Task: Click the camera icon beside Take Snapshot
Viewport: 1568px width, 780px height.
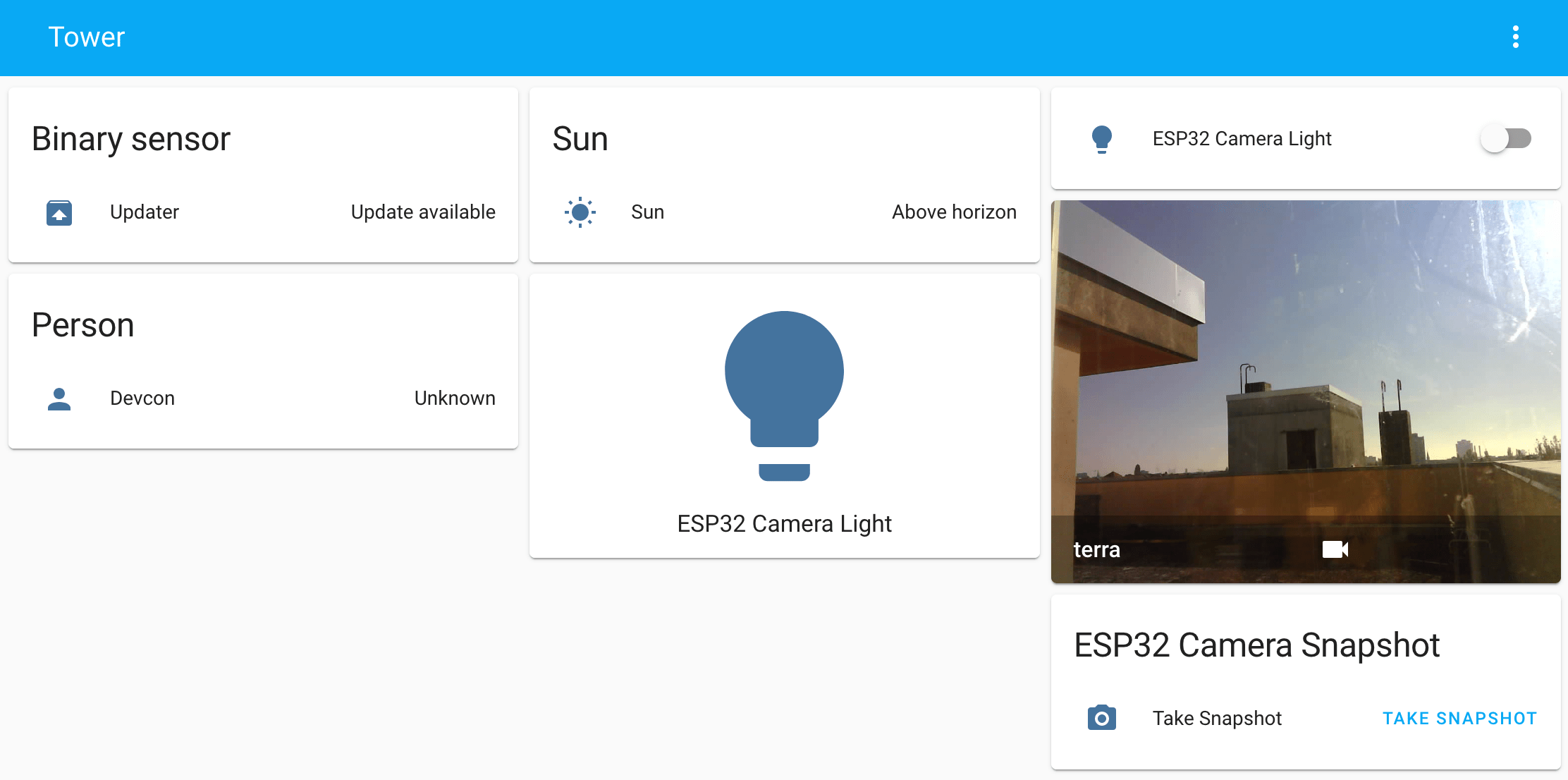Action: pos(1101,719)
